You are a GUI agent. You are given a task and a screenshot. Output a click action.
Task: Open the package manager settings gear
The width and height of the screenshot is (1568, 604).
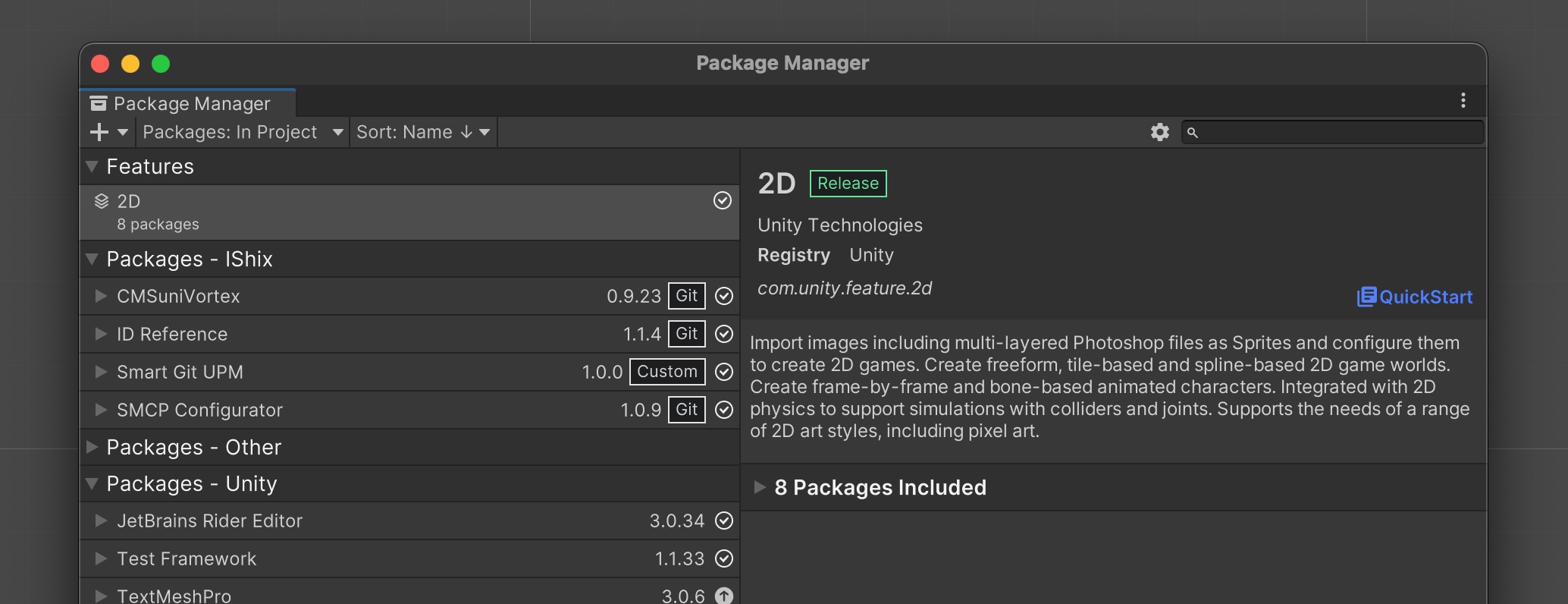pos(1160,132)
